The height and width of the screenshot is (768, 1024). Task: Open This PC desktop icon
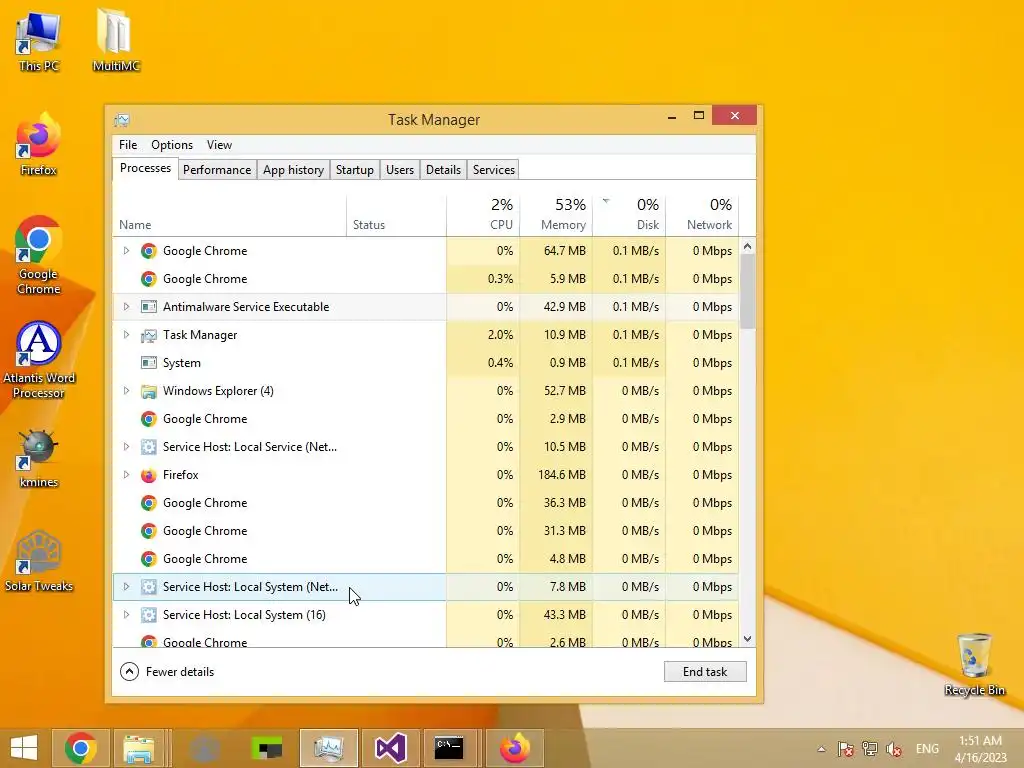pos(39,40)
